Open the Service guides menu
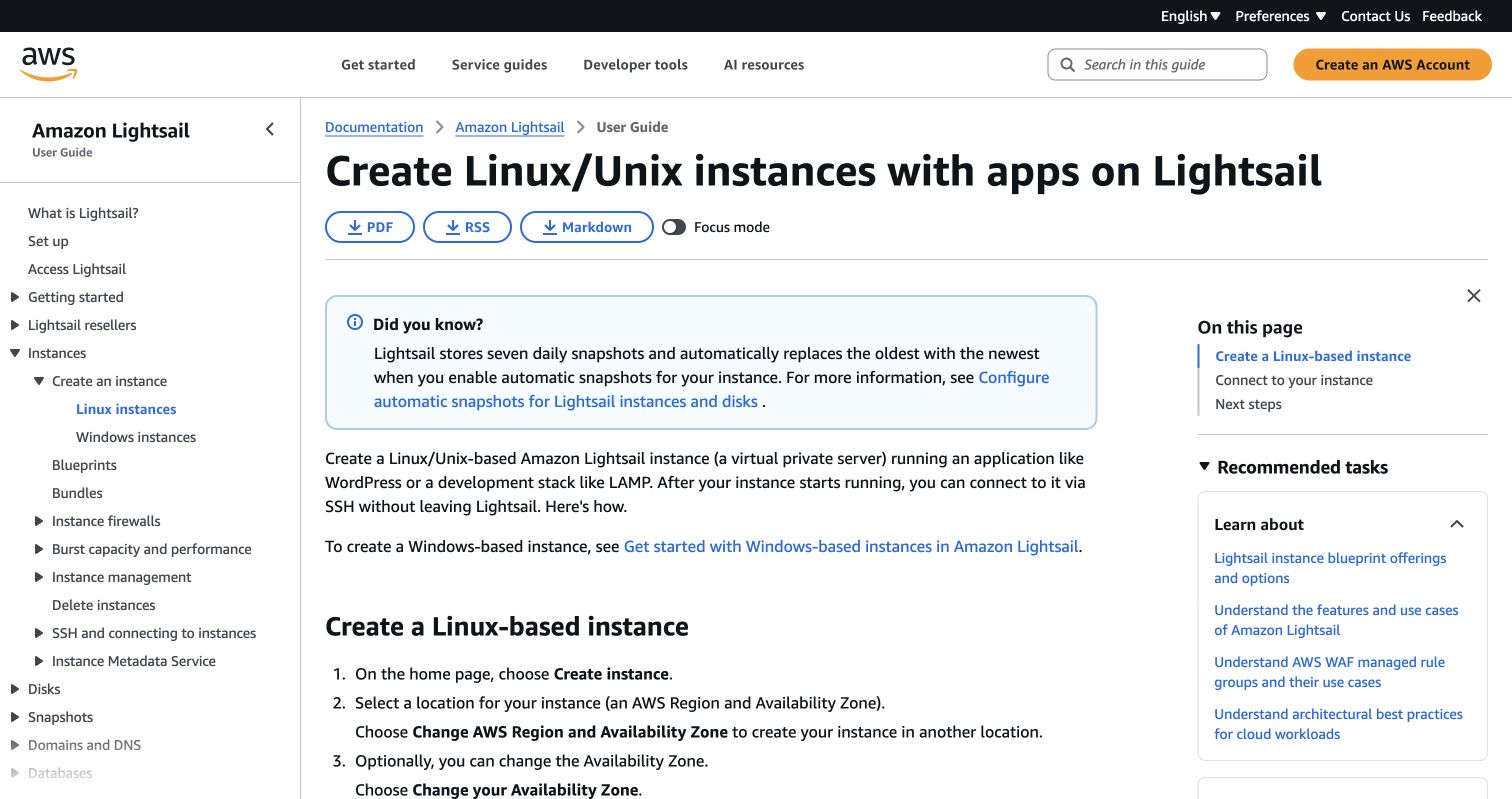Screen dimensions: 1512x799 (499, 65)
